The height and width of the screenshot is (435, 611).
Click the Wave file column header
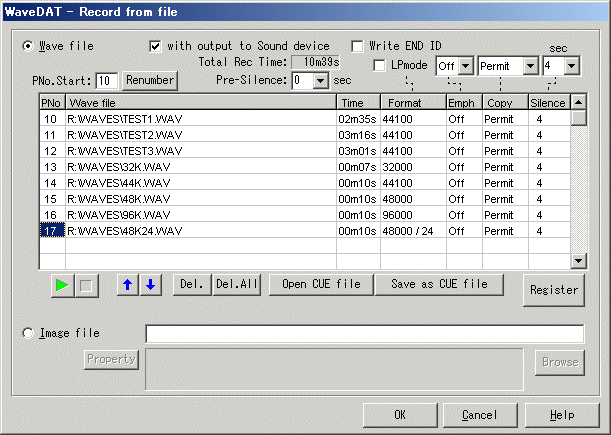click(x=200, y=102)
